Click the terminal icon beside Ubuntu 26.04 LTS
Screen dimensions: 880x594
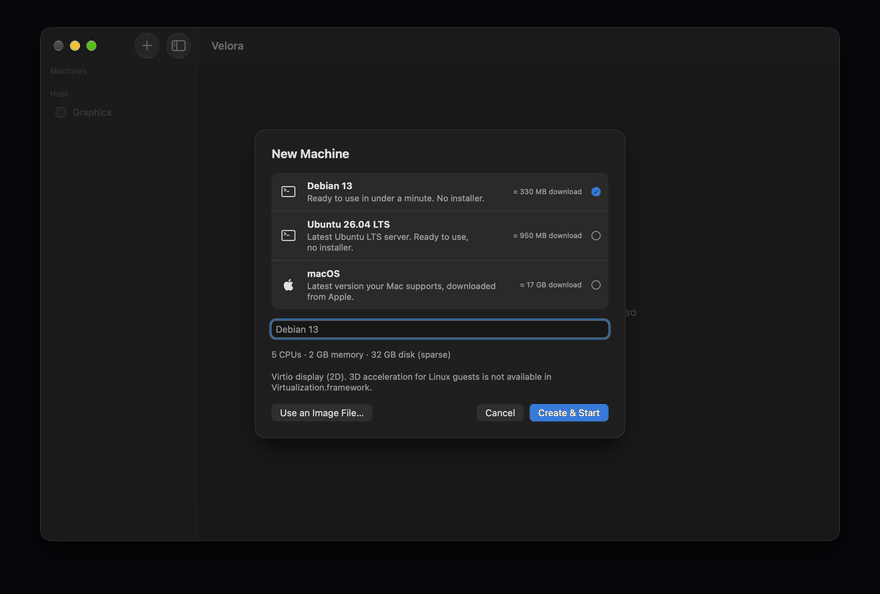pos(288,235)
